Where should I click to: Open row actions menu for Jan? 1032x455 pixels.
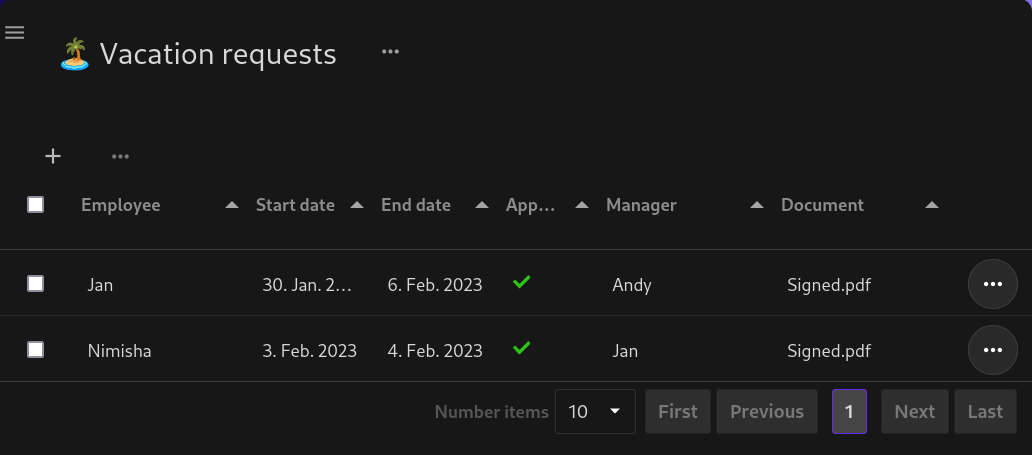[x=992, y=284]
